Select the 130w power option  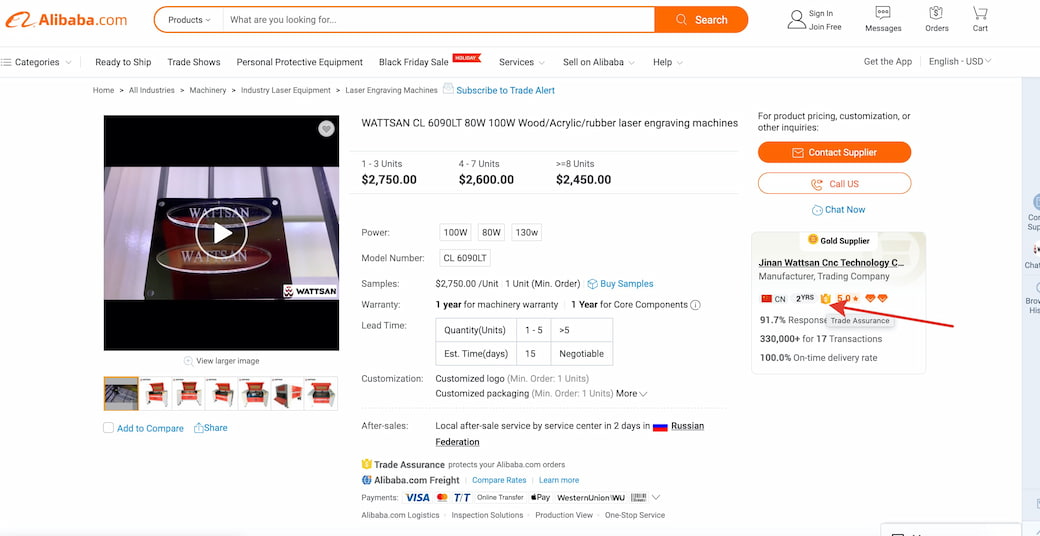point(526,233)
